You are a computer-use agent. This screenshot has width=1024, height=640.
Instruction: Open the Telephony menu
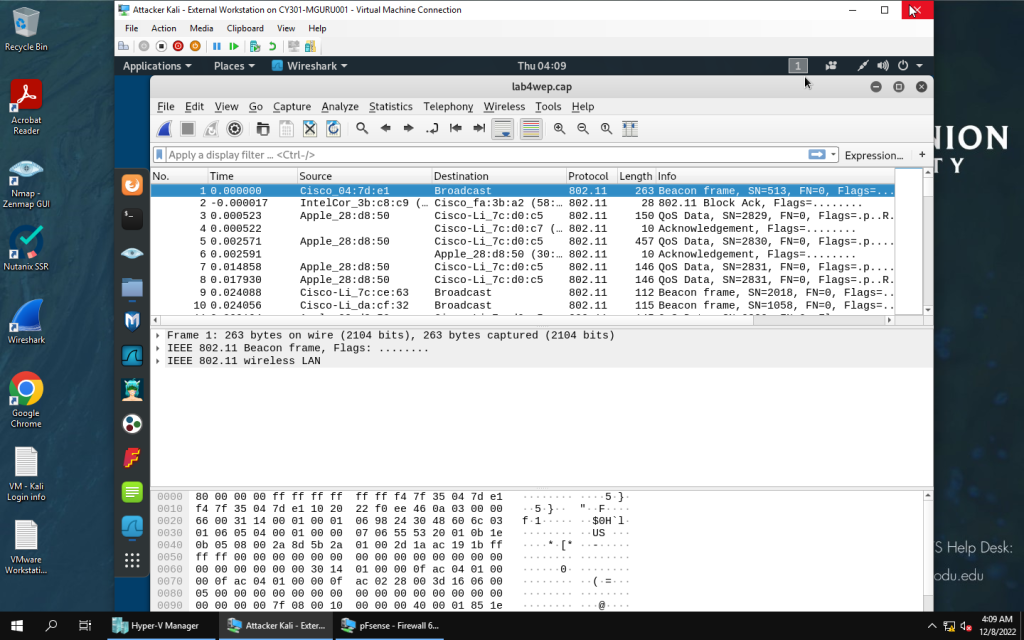(448, 106)
